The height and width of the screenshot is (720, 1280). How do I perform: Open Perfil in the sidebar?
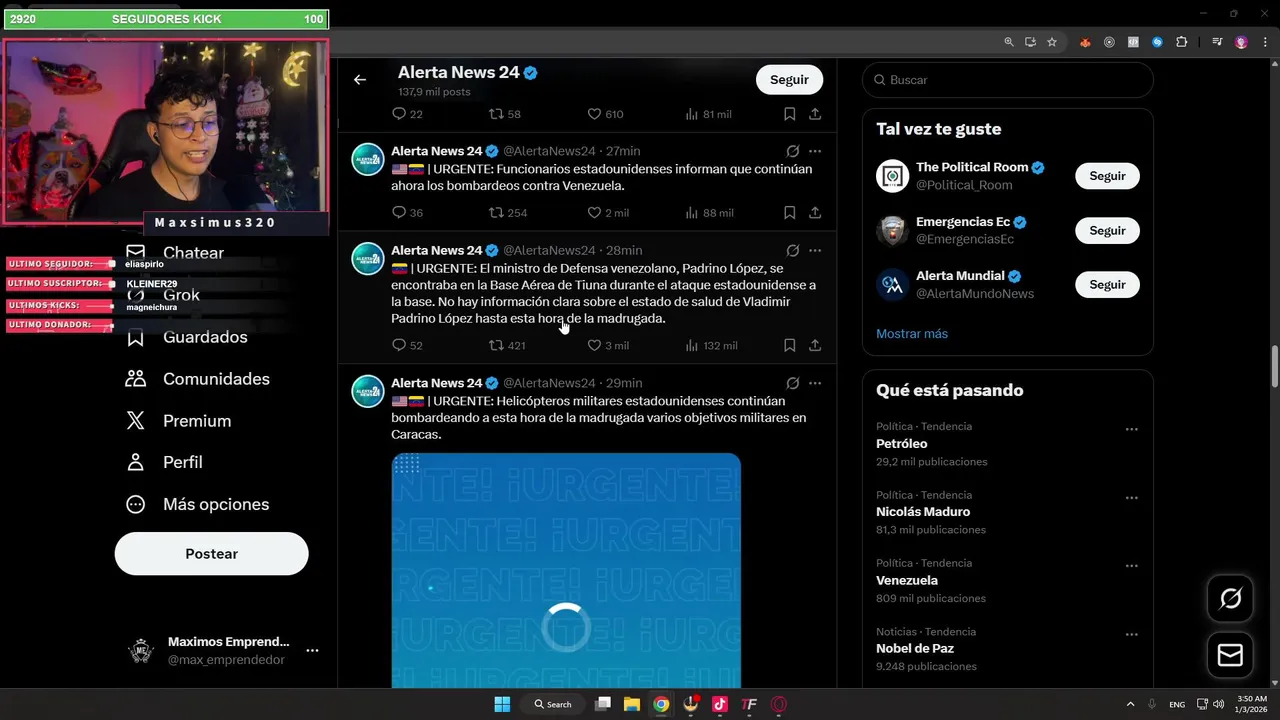point(164,462)
